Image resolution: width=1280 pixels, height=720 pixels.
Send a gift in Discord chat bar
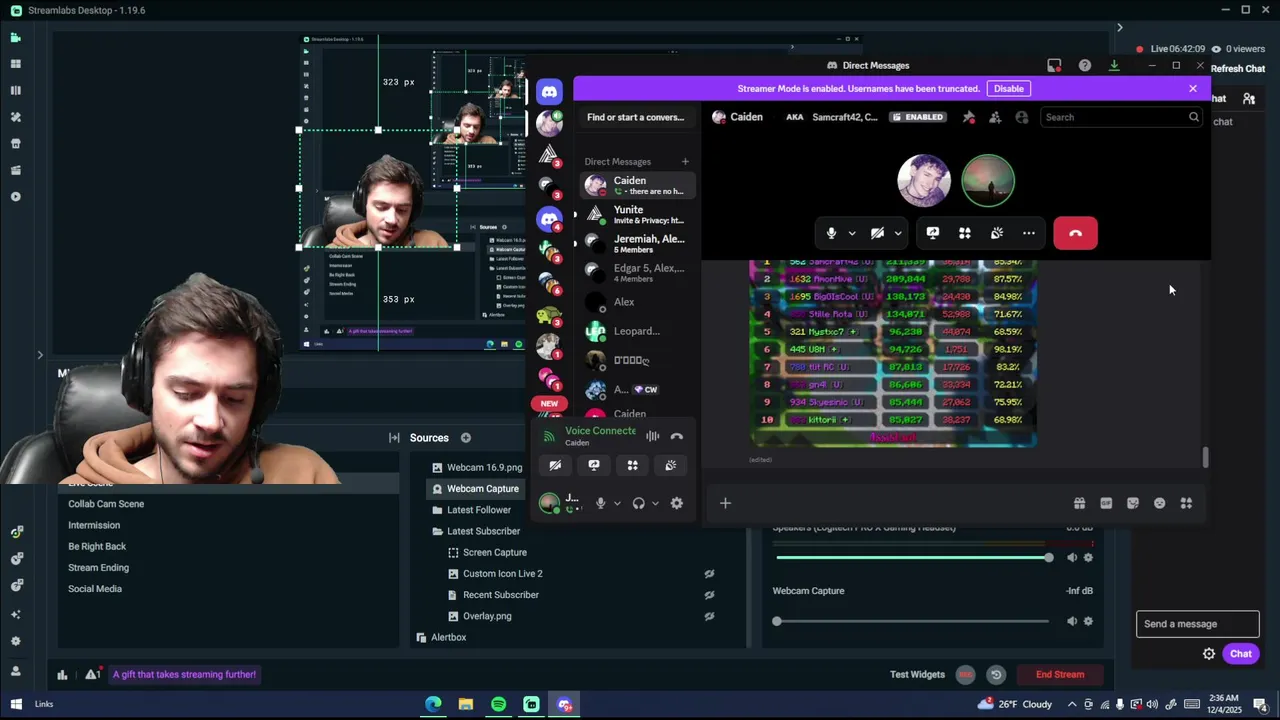tap(1079, 503)
